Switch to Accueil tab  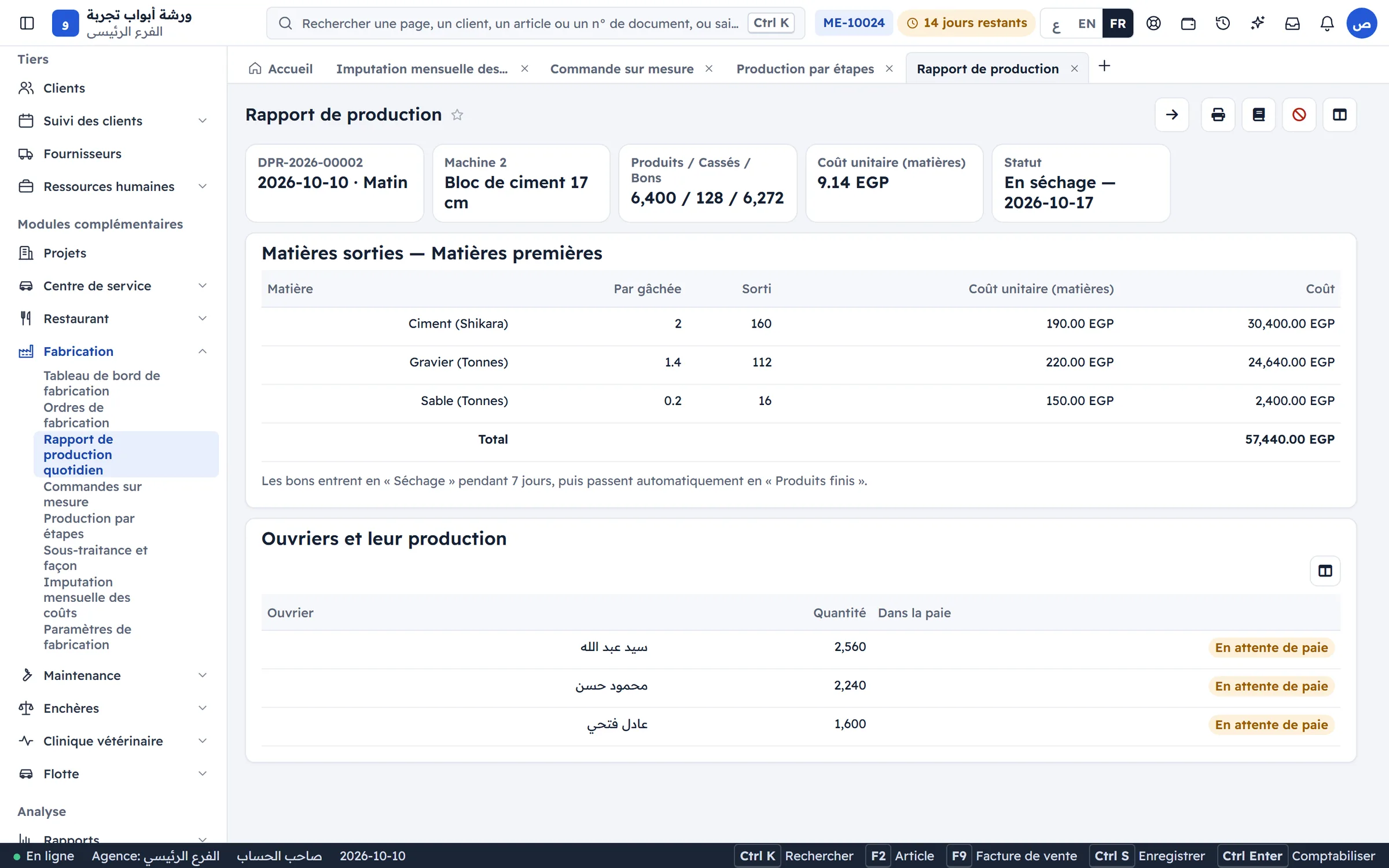[x=281, y=69]
